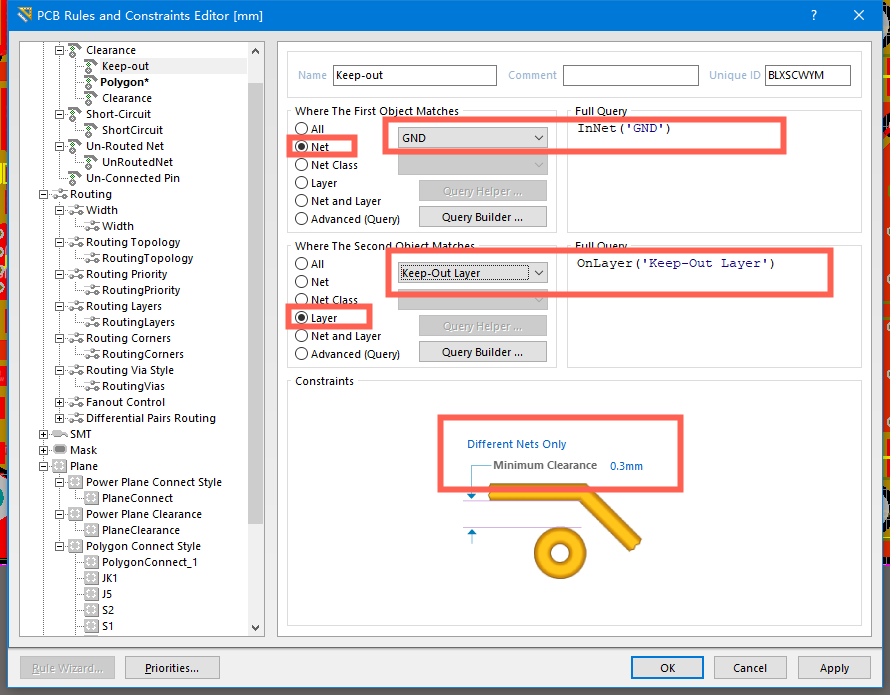
Task: Click the Priorities... button
Action: point(171,668)
